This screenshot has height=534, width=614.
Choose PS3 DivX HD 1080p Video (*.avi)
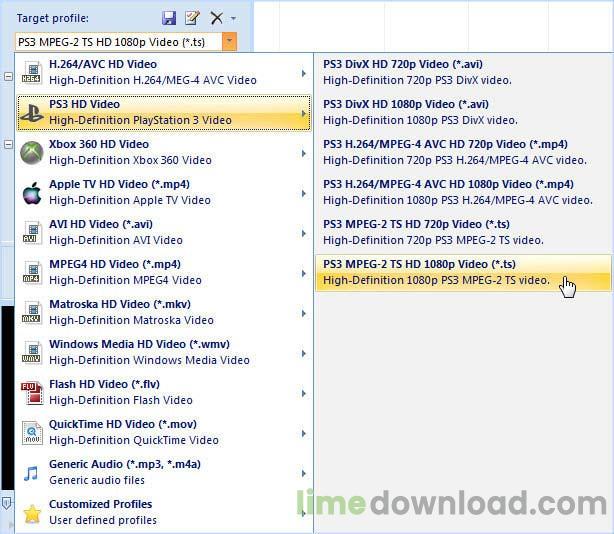463,113
